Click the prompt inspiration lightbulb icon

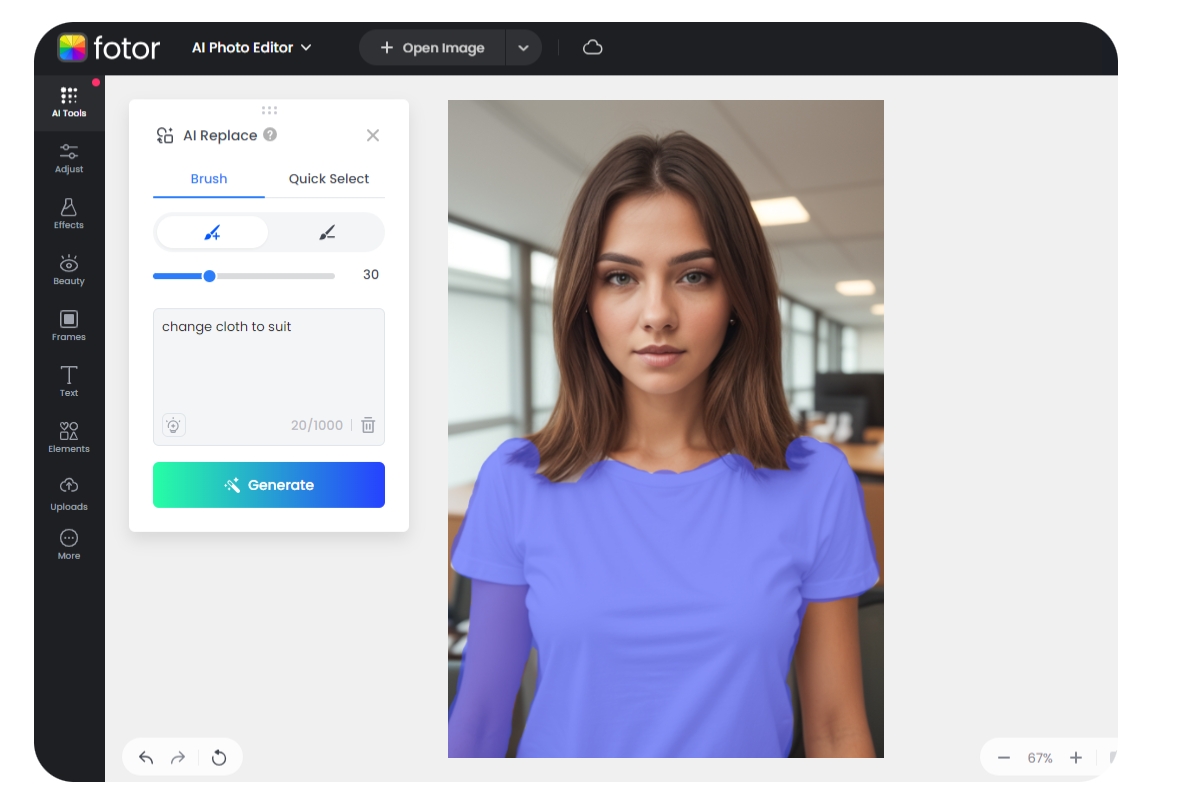click(x=173, y=425)
